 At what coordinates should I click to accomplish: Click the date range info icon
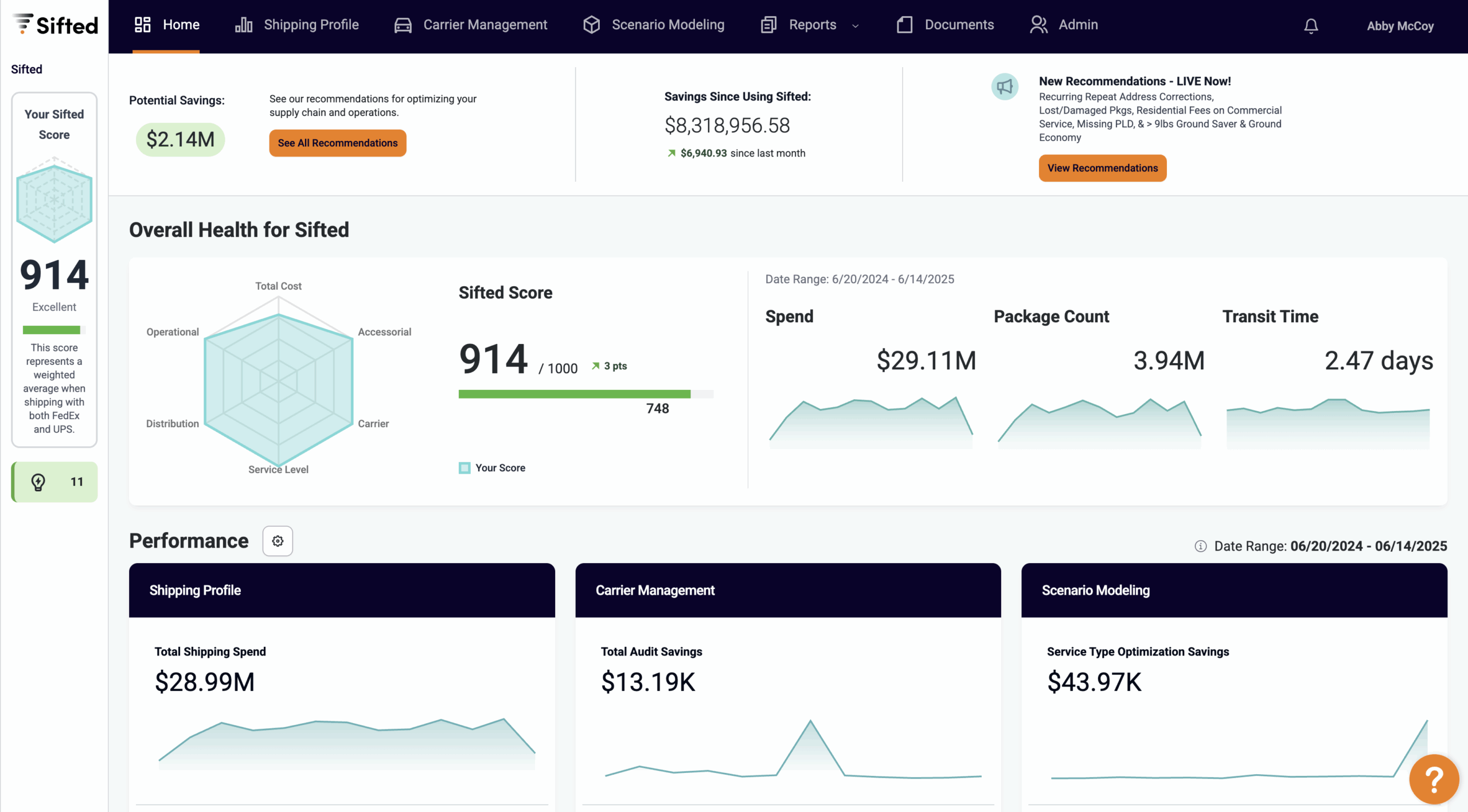[1200, 546]
